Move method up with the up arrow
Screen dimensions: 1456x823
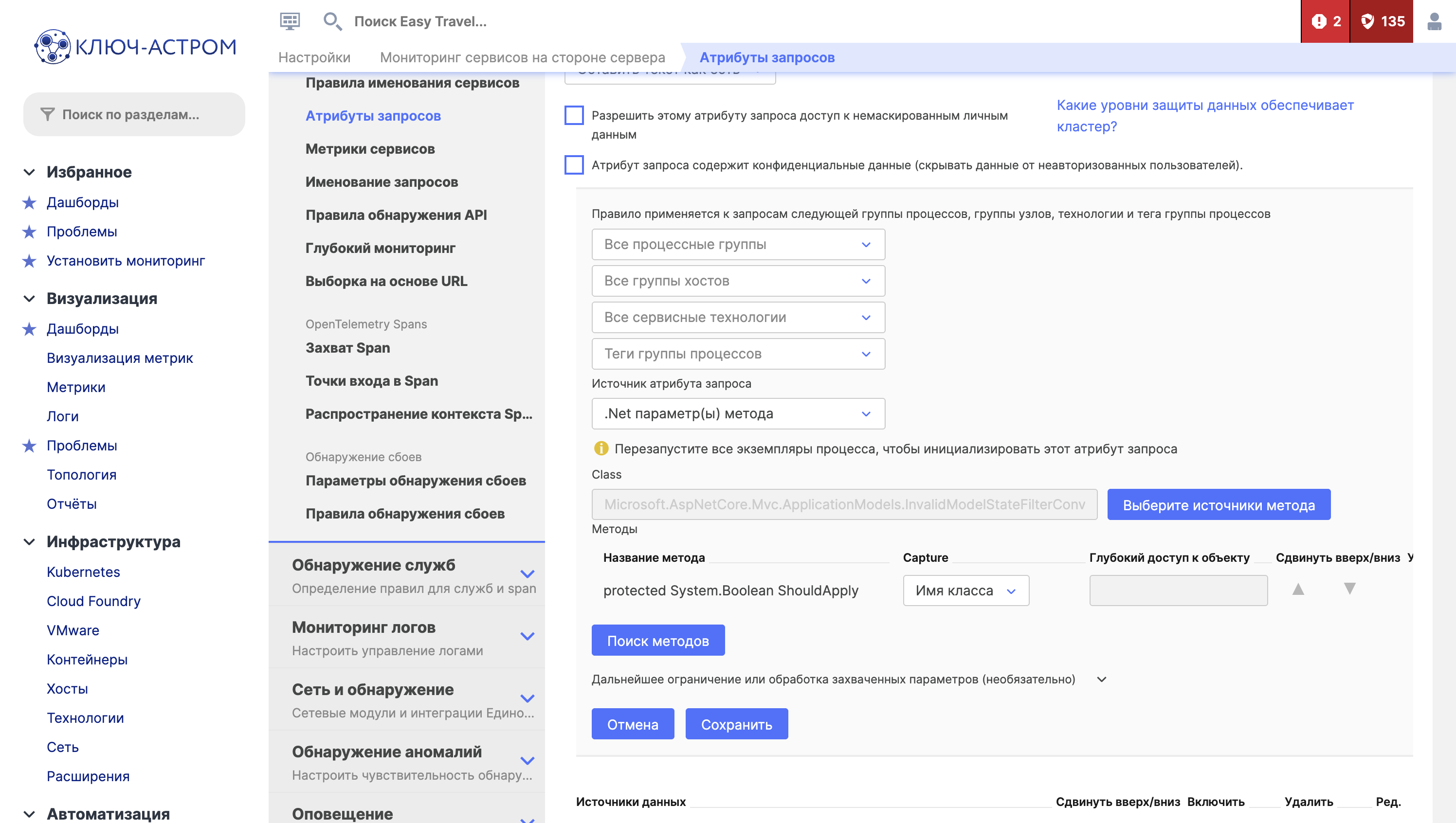[1298, 590]
